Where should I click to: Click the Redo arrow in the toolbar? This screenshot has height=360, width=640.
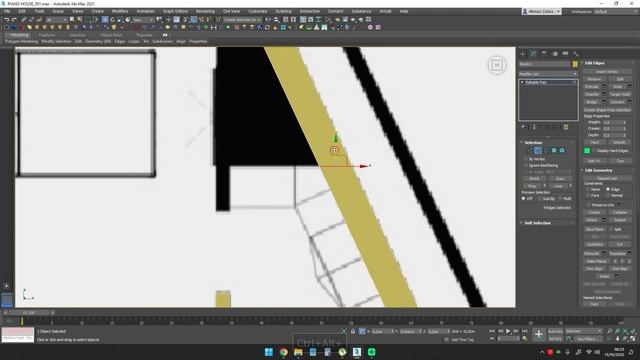pyautogui.click(x=14, y=20)
